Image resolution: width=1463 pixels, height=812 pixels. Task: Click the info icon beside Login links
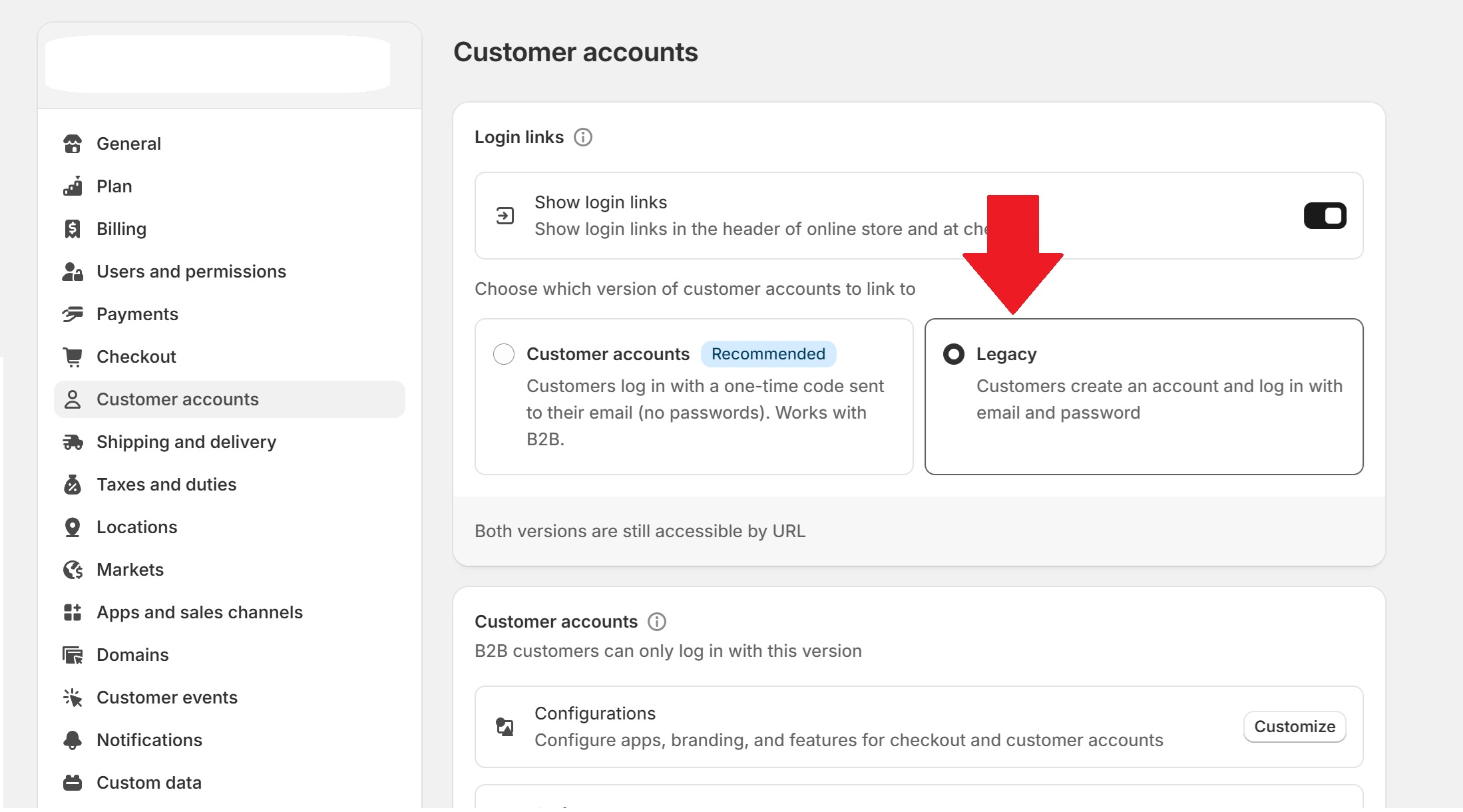pos(583,137)
